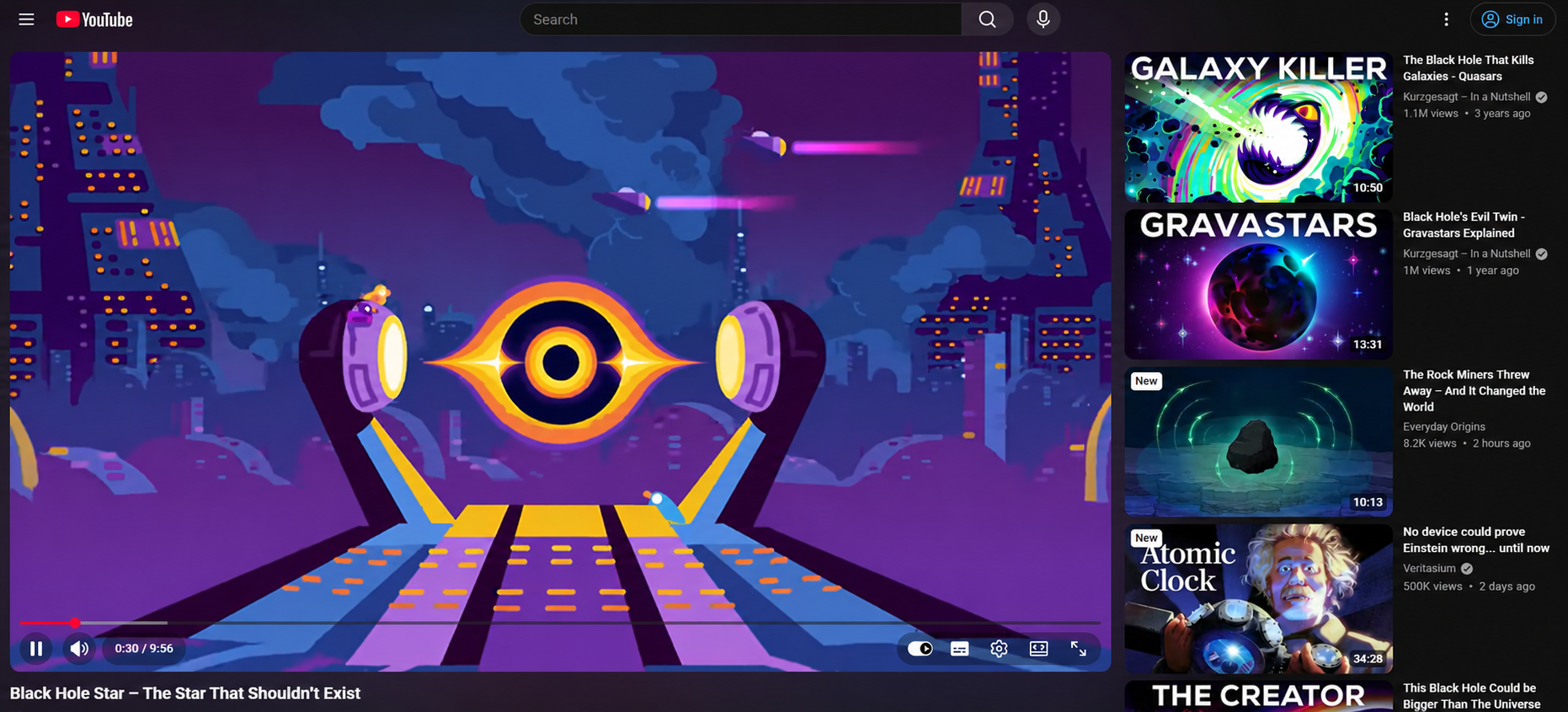Open the three-dot settings menu
This screenshot has width=1568, height=712.
click(1446, 19)
